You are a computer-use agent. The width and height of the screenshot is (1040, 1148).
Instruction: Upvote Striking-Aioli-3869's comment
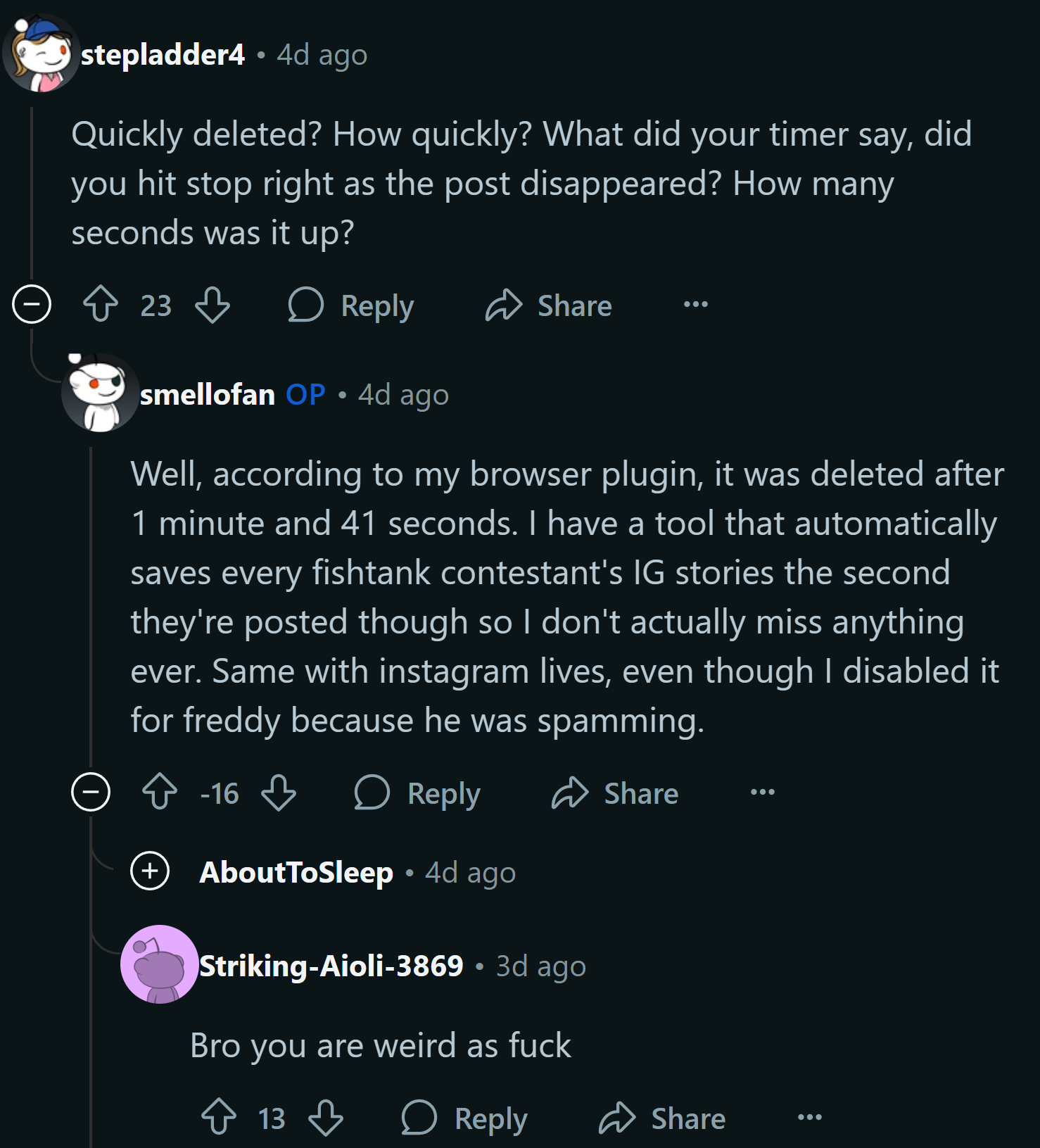click(219, 1118)
